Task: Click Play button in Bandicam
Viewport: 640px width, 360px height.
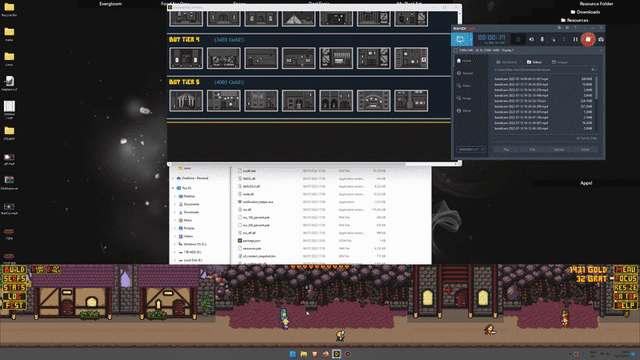Action: (x=506, y=149)
